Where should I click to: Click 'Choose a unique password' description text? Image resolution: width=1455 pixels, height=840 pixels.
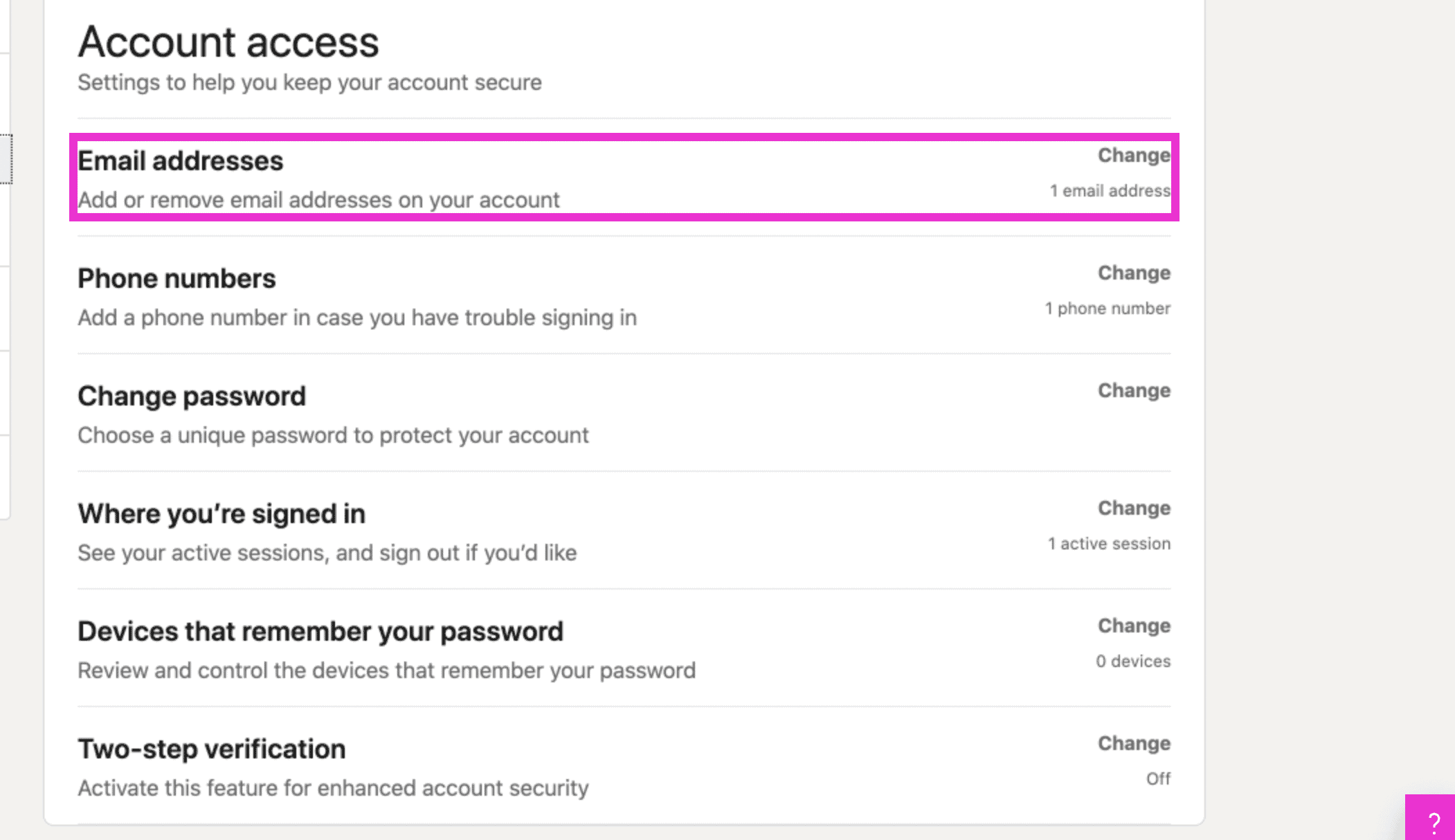pos(333,435)
